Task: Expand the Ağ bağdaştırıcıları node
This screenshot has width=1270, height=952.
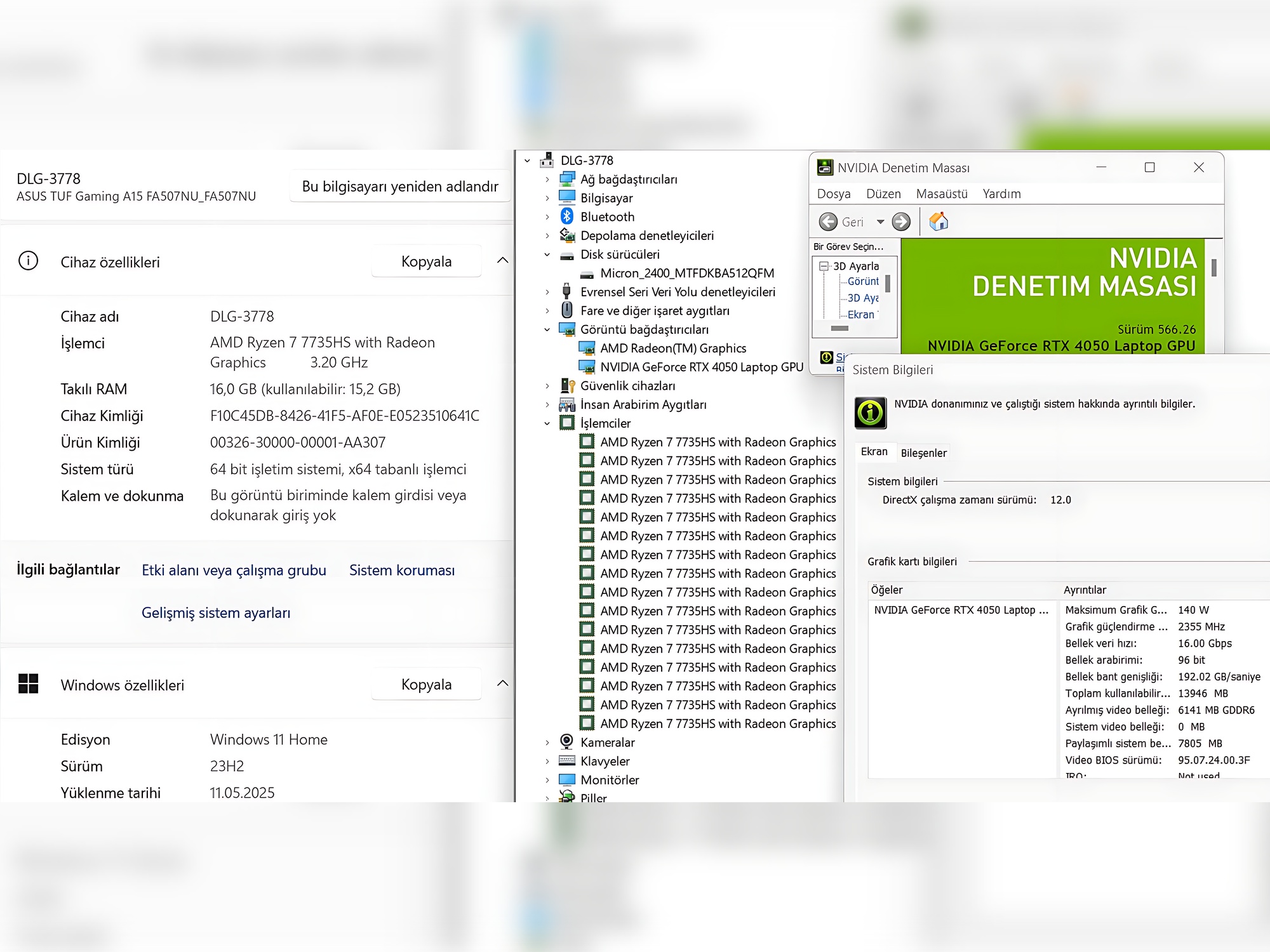Action: pos(547,180)
